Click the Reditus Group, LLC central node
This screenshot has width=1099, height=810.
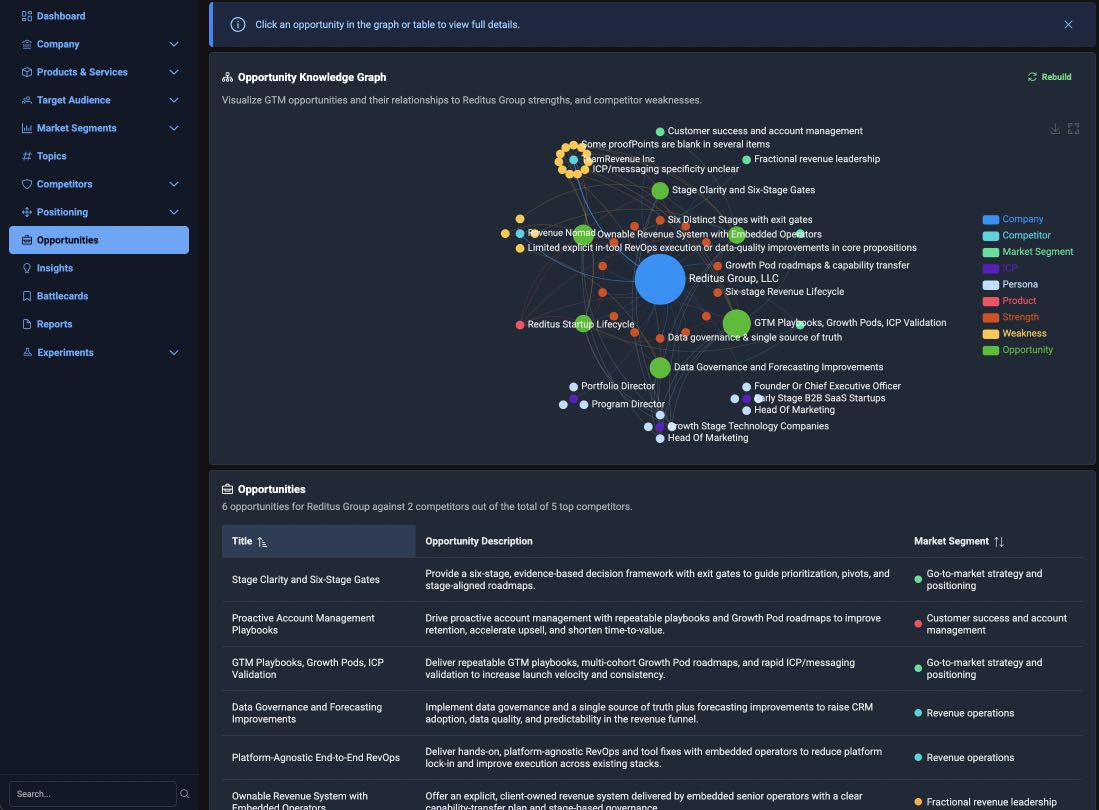pos(660,279)
